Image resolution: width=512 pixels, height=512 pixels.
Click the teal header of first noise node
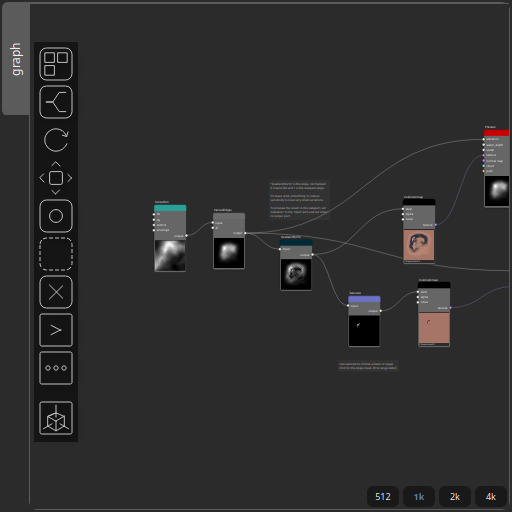(170, 208)
